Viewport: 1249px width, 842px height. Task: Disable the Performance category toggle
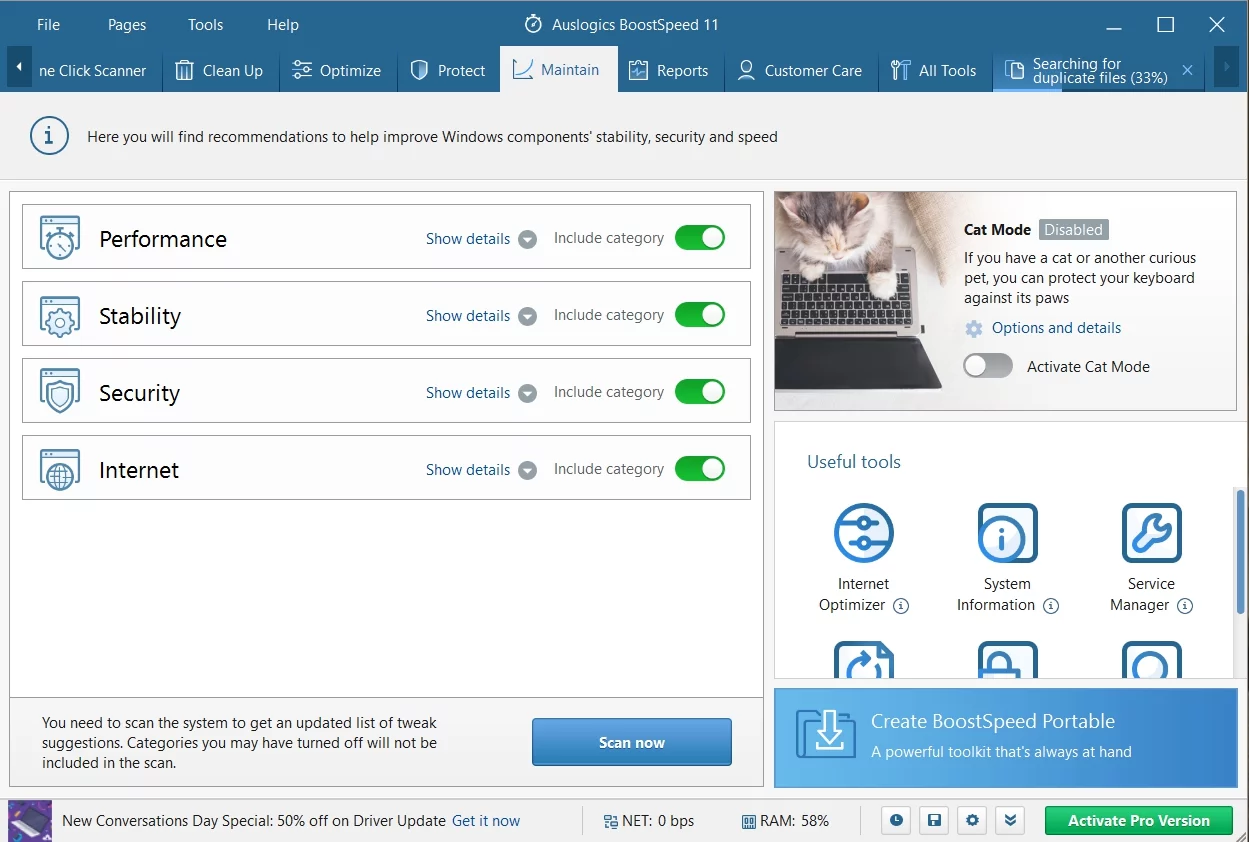(x=699, y=238)
